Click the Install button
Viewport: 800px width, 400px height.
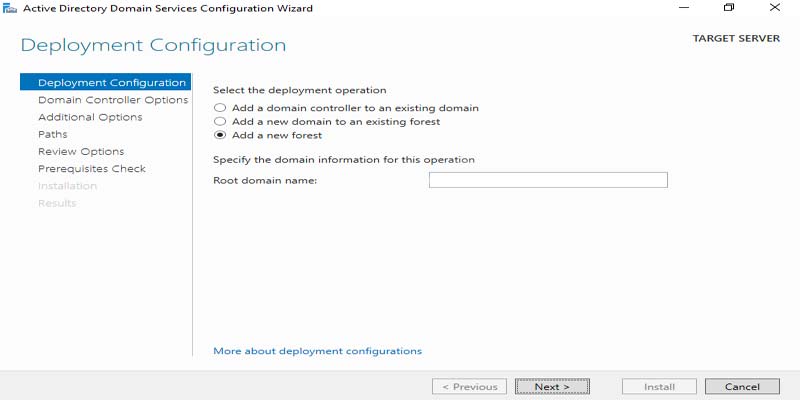click(659, 387)
